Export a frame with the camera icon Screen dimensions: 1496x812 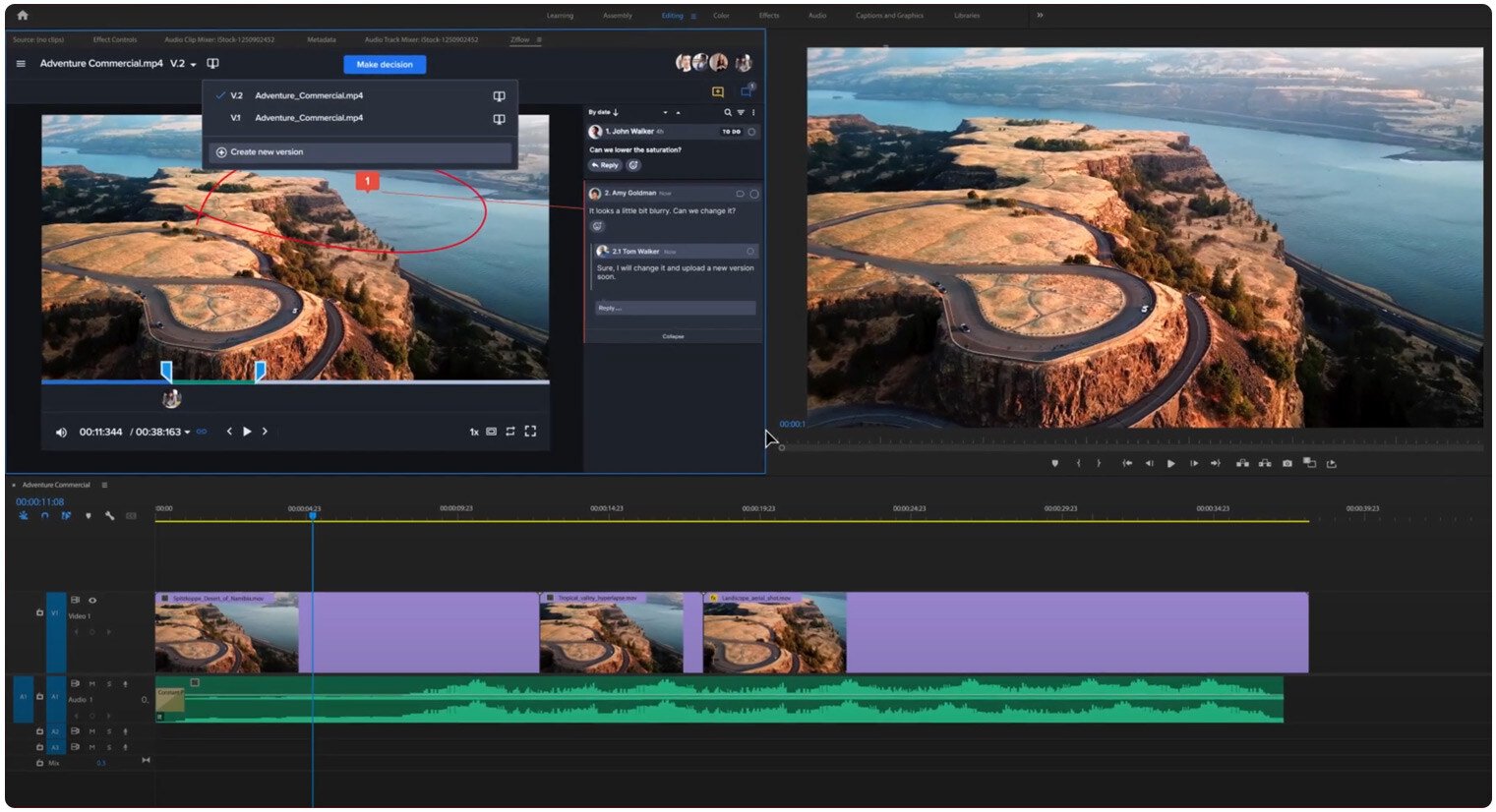coord(1287,462)
